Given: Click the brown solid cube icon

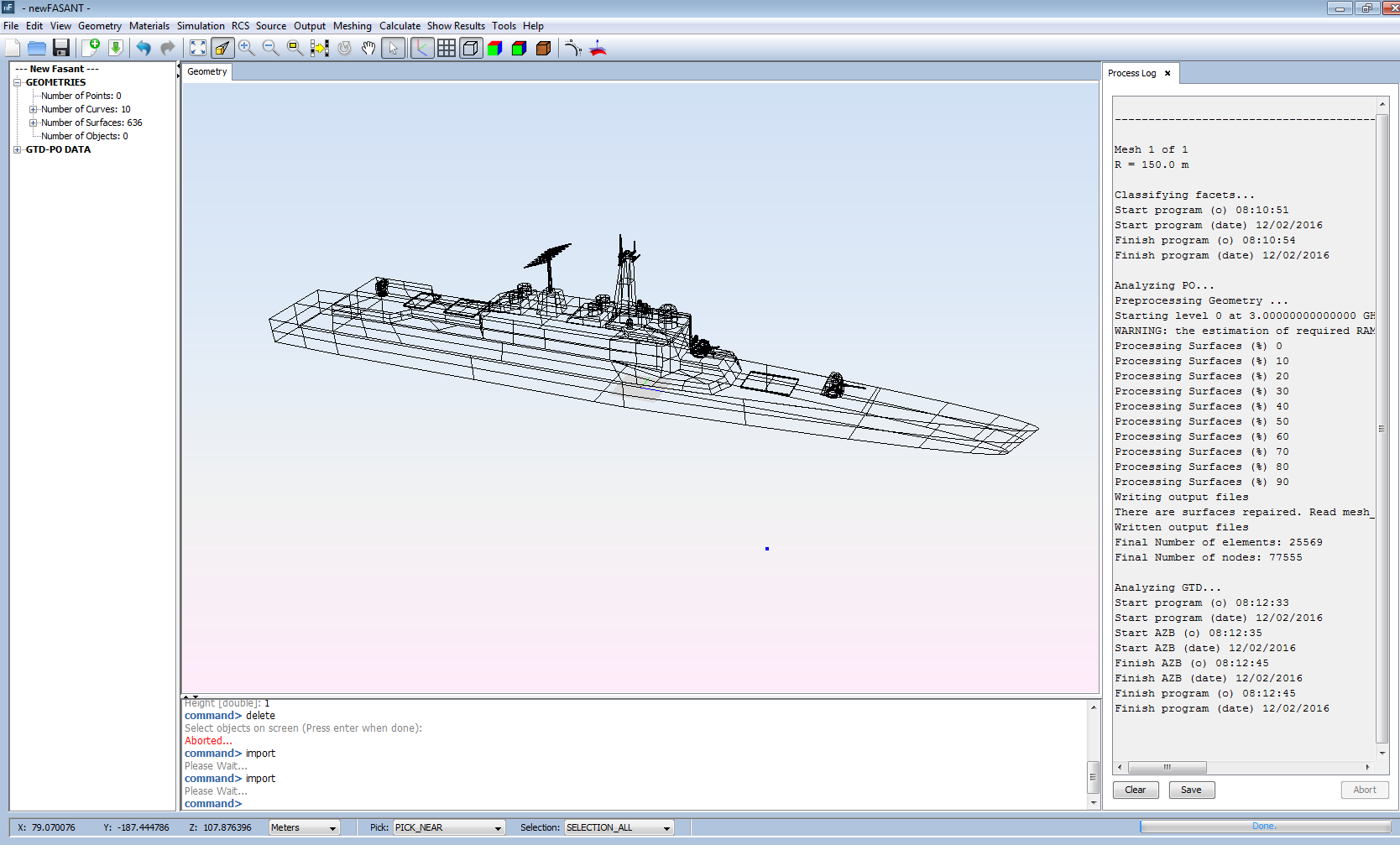Looking at the screenshot, I should (x=543, y=48).
